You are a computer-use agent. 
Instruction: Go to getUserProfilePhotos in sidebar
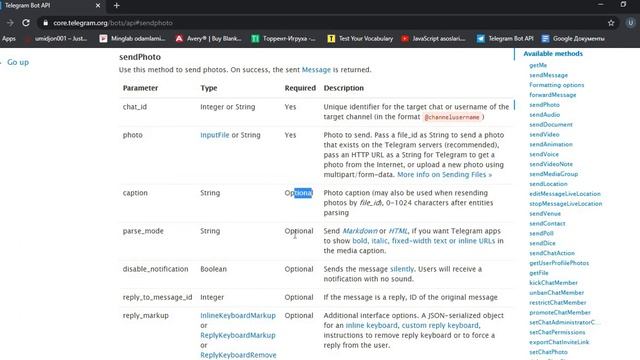click(559, 263)
